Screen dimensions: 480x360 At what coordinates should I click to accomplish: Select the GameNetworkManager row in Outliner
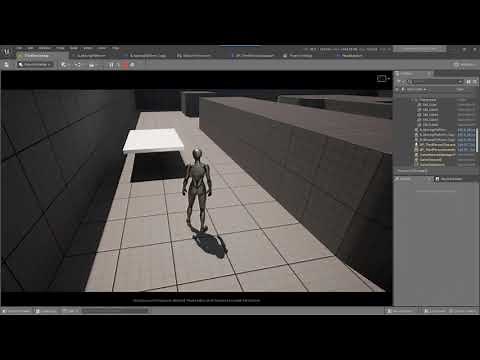click(437, 155)
